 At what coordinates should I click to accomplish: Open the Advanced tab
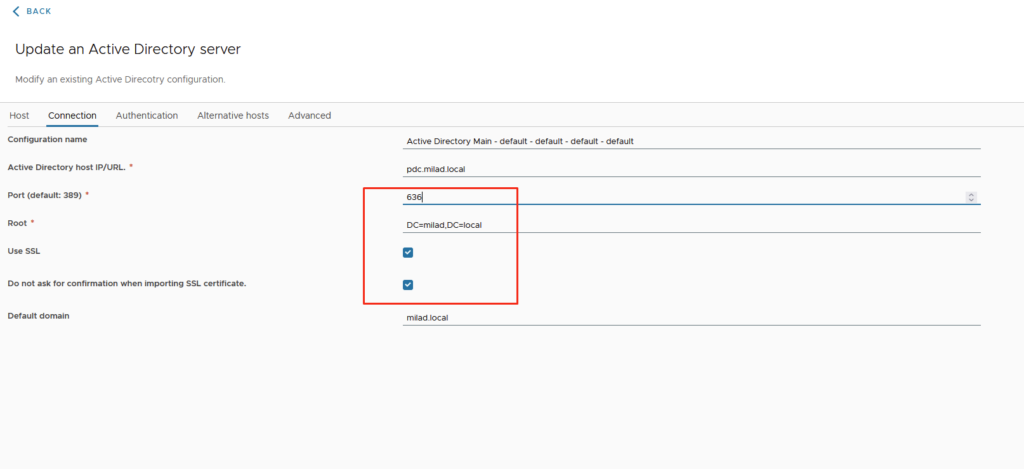[309, 116]
